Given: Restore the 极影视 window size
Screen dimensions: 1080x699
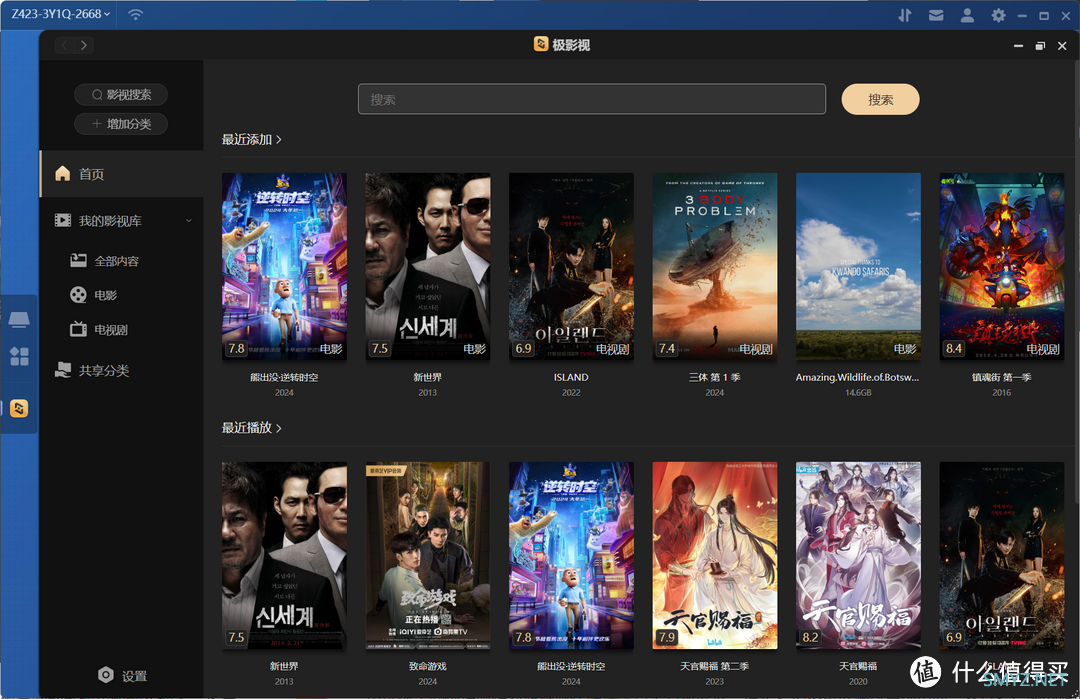Looking at the screenshot, I should [1040, 45].
